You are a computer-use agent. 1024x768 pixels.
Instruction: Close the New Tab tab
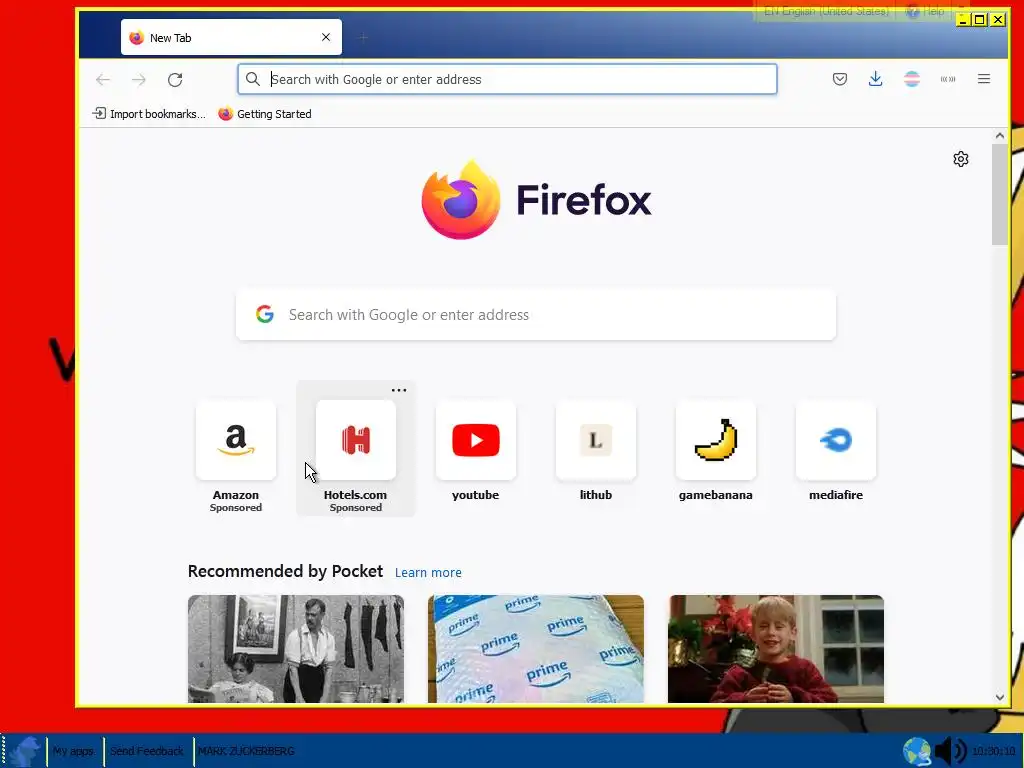(x=326, y=37)
